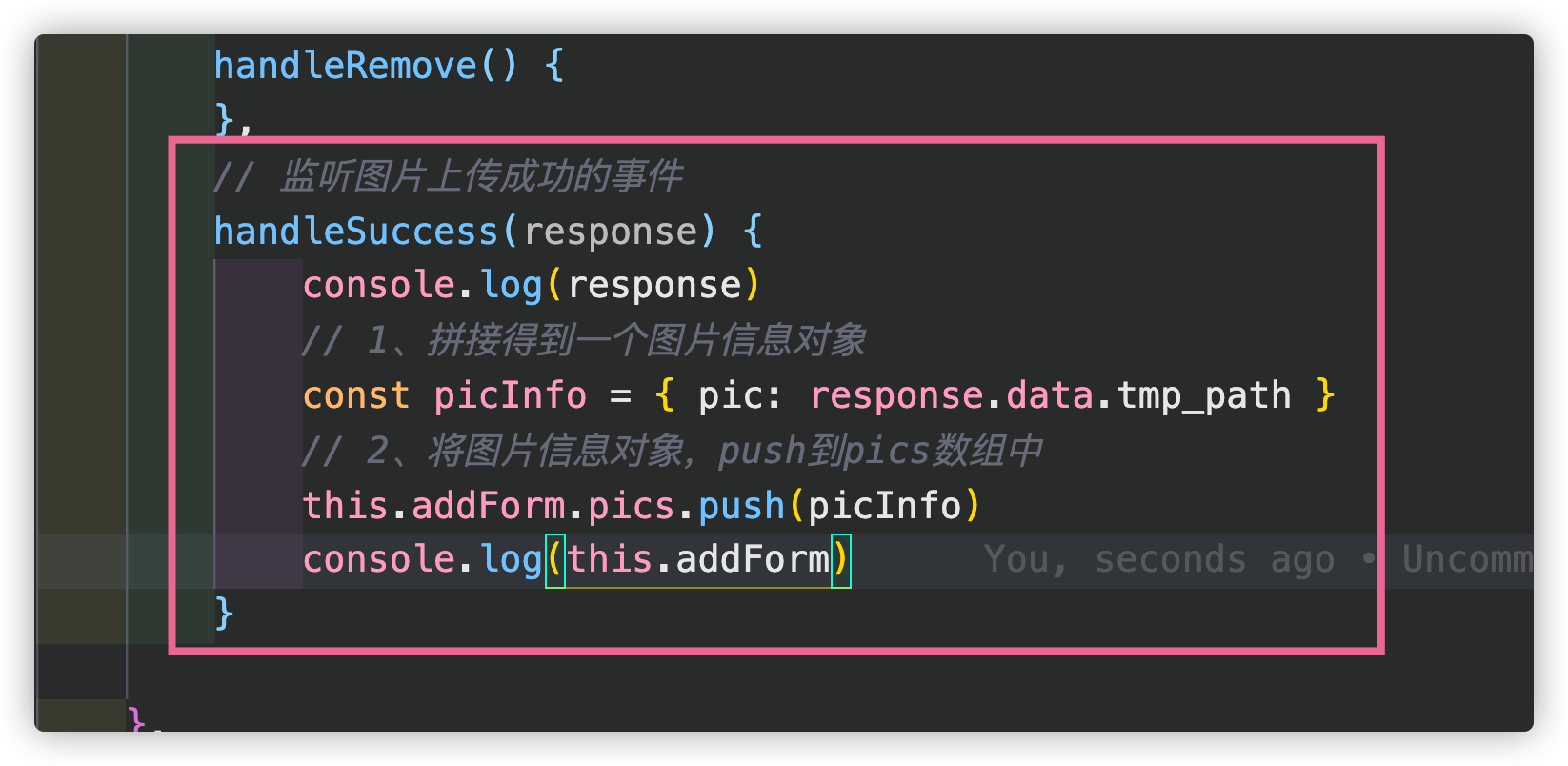Click the const keyword
The height and width of the screenshot is (766, 1568).
357,395
